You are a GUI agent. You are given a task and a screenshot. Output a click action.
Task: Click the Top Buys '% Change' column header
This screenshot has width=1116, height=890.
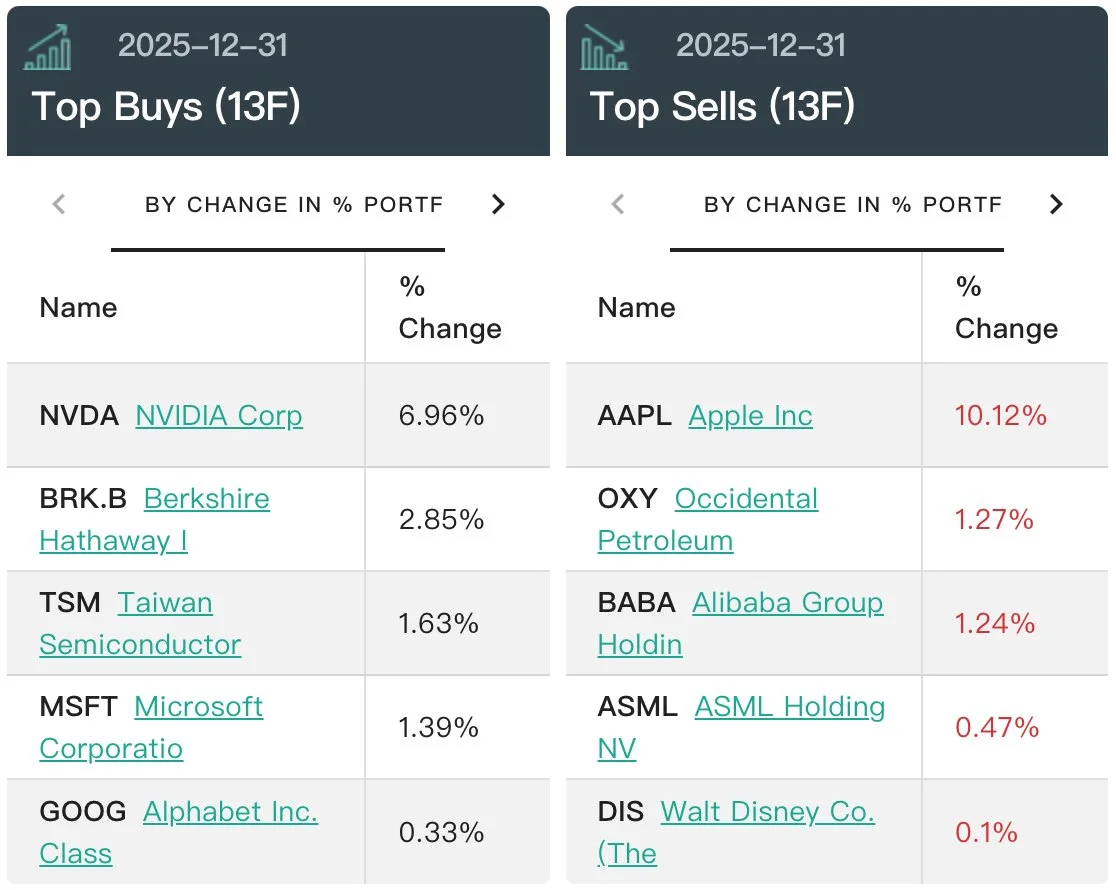(449, 308)
